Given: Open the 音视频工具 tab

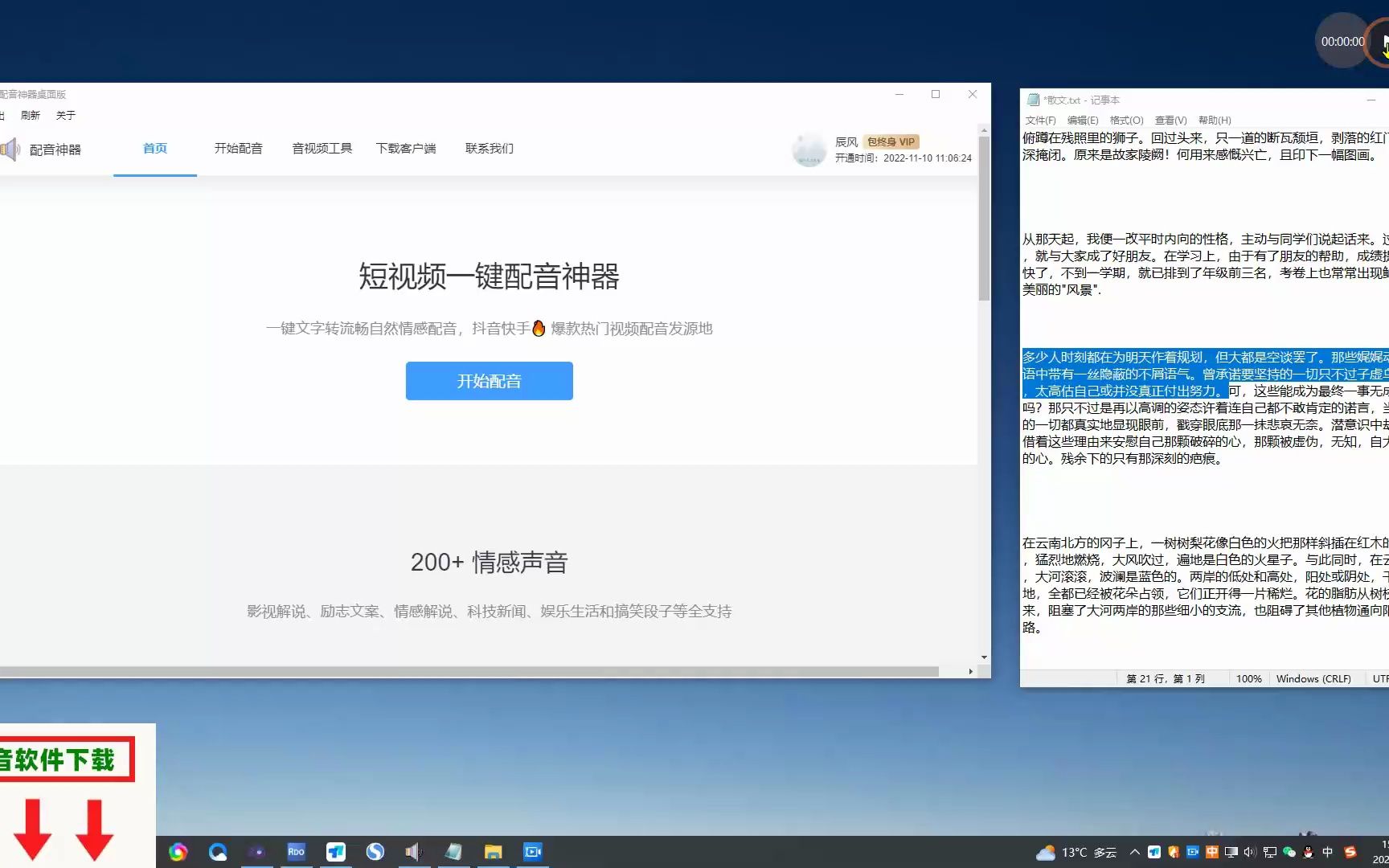Looking at the screenshot, I should pos(322,149).
